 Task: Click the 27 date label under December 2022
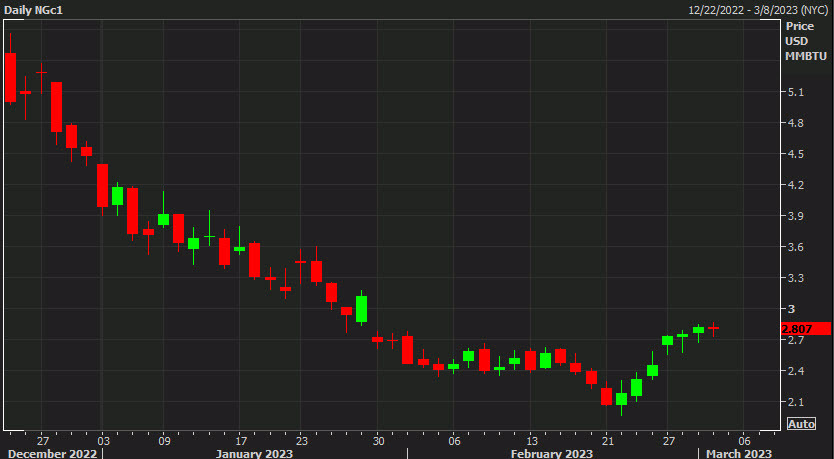43,441
